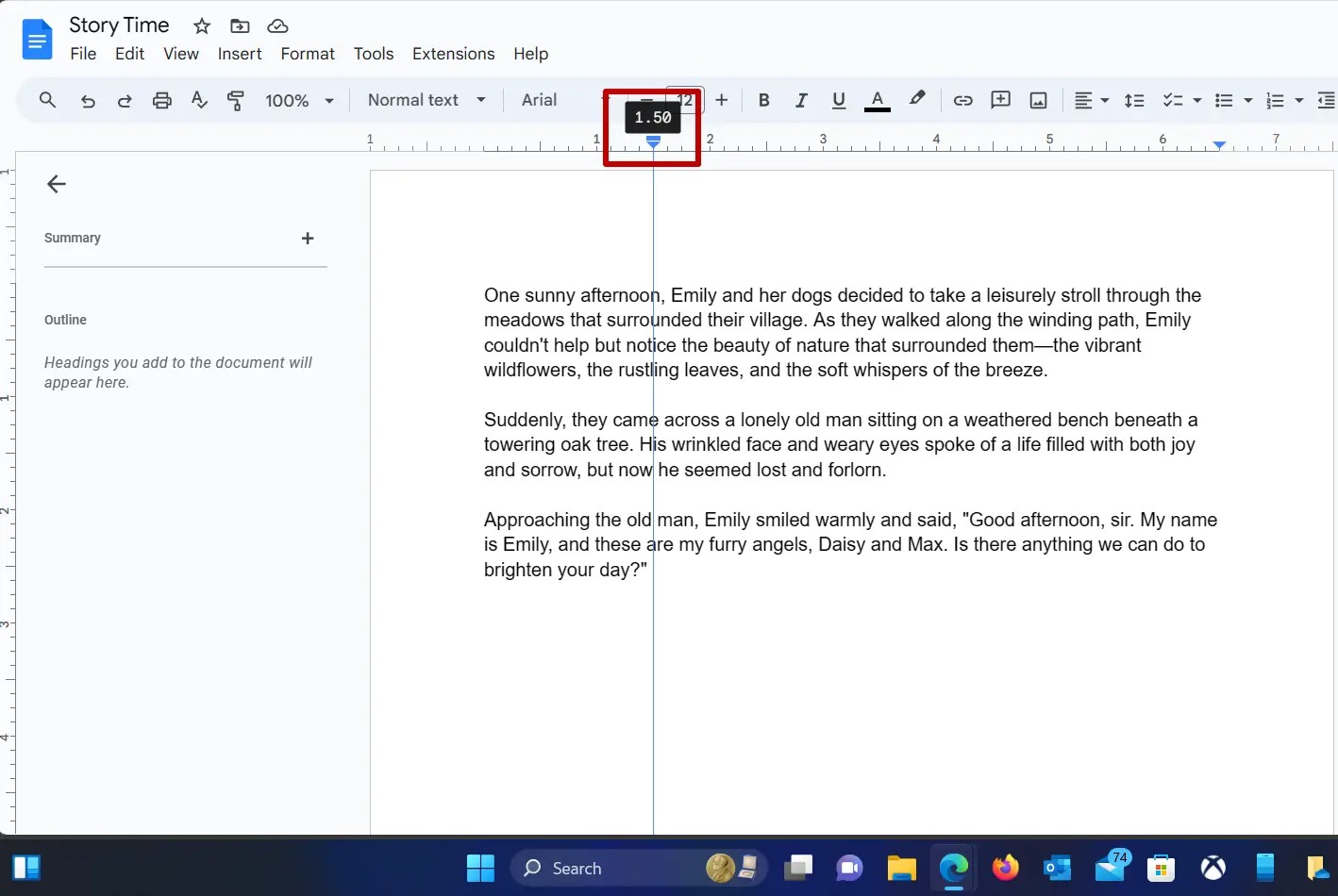Image resolution: width=1338 pixels, height=896 pixels.
Task: Click the font size input field
Action: 684,100
